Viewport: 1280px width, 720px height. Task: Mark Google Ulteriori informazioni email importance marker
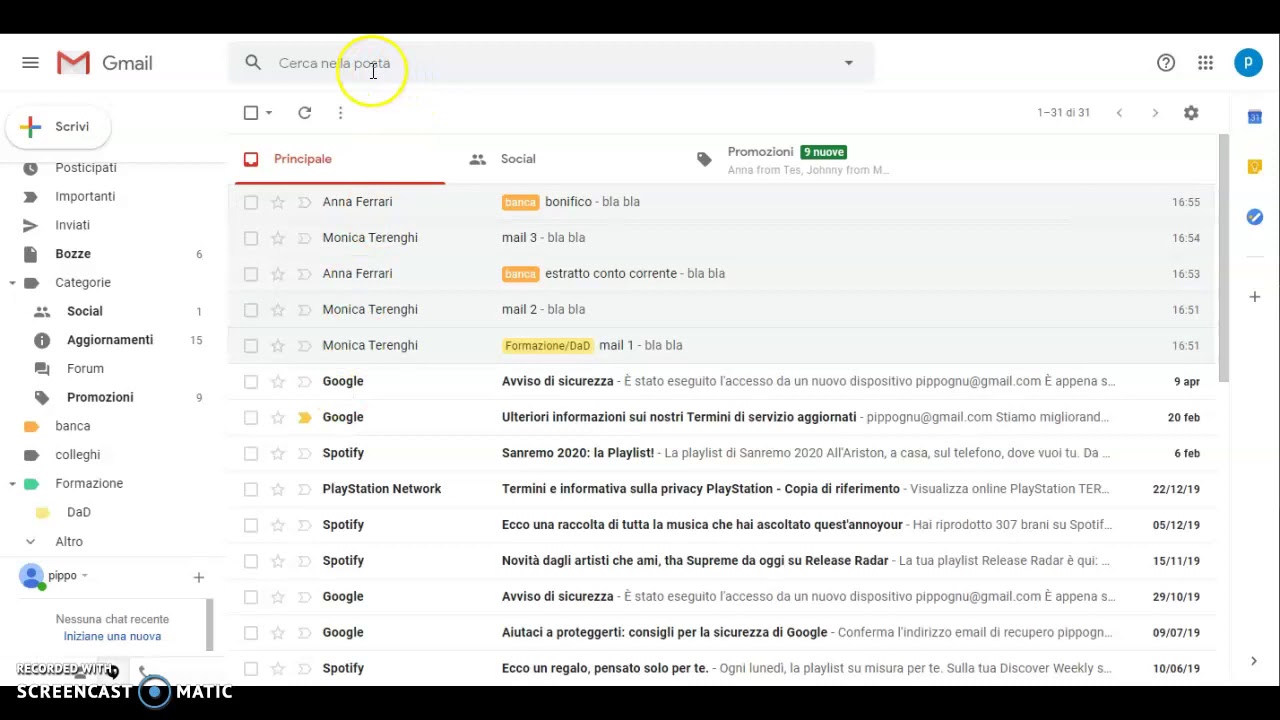(x=305, y=417)
